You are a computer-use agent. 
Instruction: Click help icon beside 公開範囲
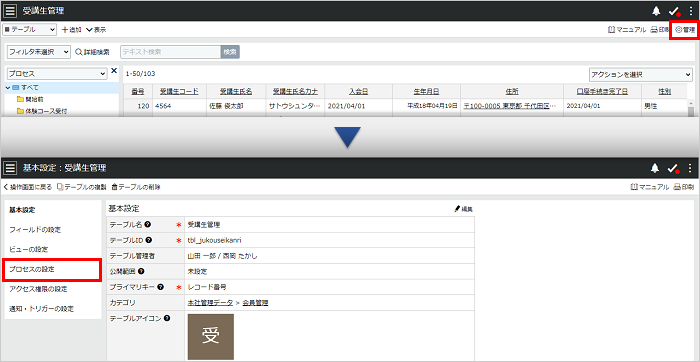point(141,271)
